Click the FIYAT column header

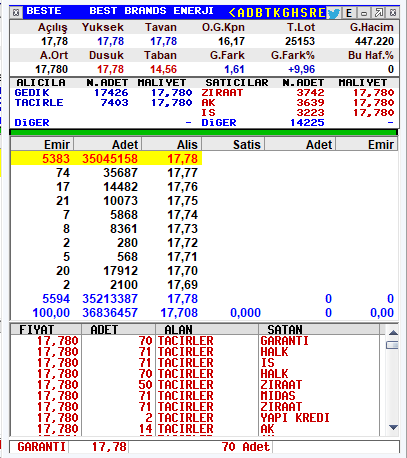tap(46, 330)
